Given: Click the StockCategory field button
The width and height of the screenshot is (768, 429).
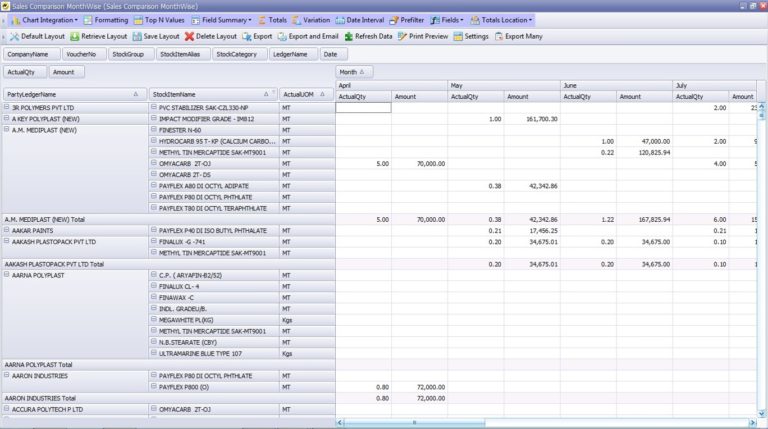Looking at the screenshot, I should pyautogui.click(x=236, y=54).
